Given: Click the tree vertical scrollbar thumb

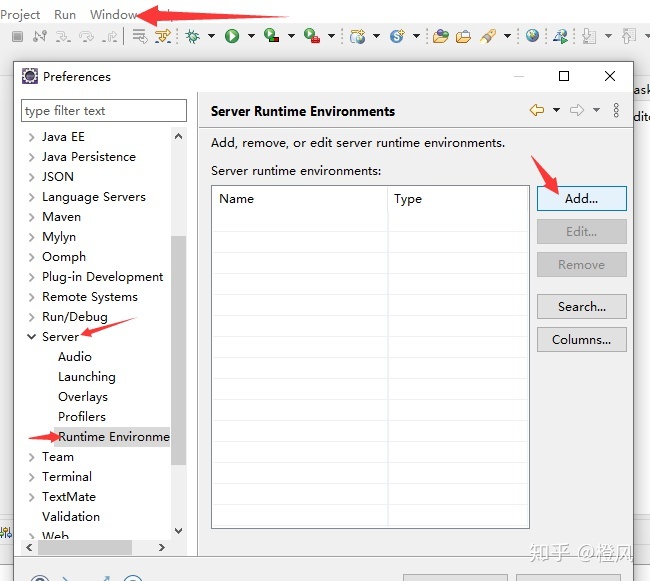Looking at the screenshot, I should [178, 350].
